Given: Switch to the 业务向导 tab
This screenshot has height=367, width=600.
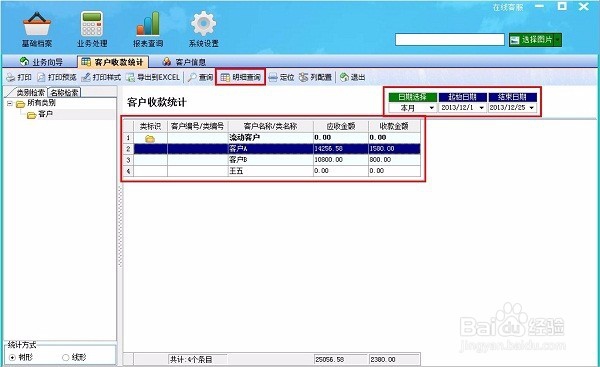Looking at the screenshot, I should pyautogui.click(x=41, y=62).
